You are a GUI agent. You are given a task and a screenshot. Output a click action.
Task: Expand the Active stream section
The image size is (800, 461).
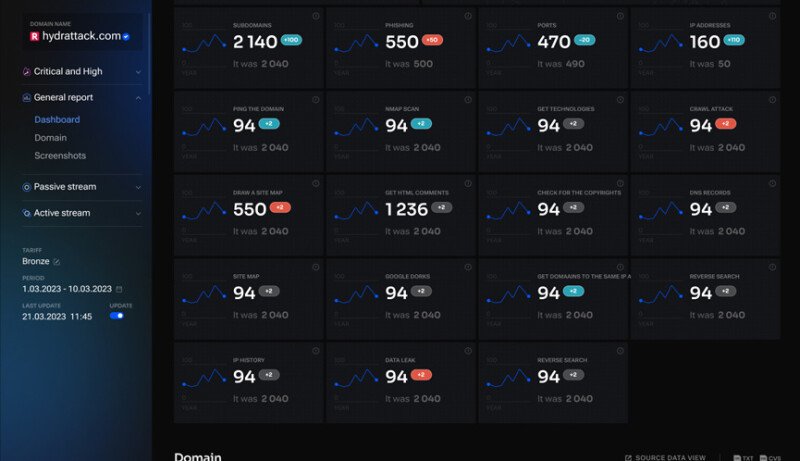tap(138, 213)
